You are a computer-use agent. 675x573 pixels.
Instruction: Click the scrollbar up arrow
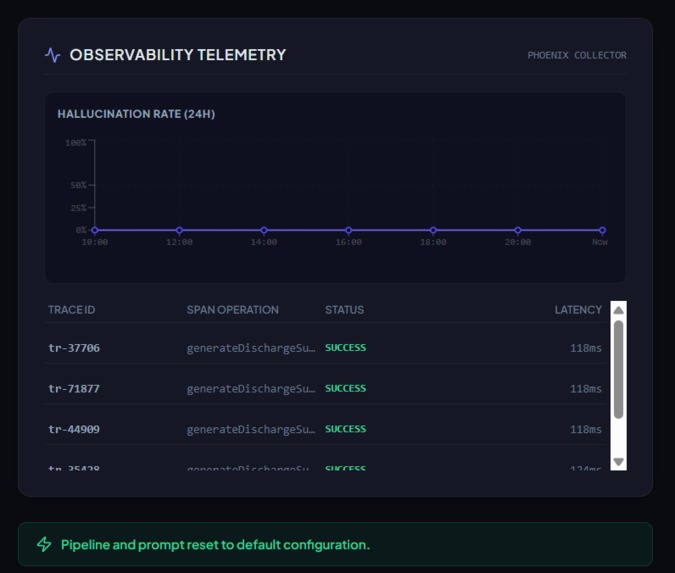click(x=619, y=310)
